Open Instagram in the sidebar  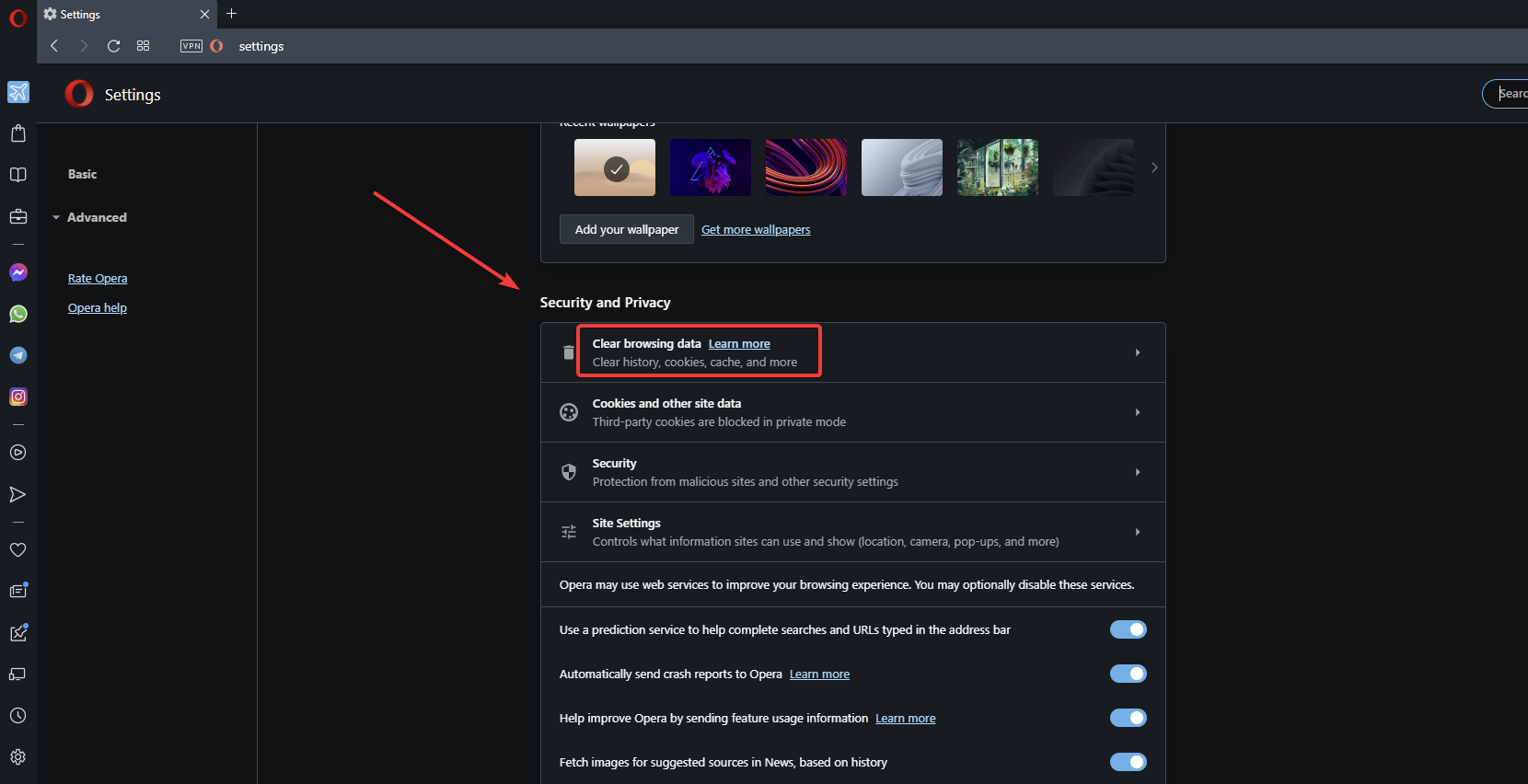18,397
